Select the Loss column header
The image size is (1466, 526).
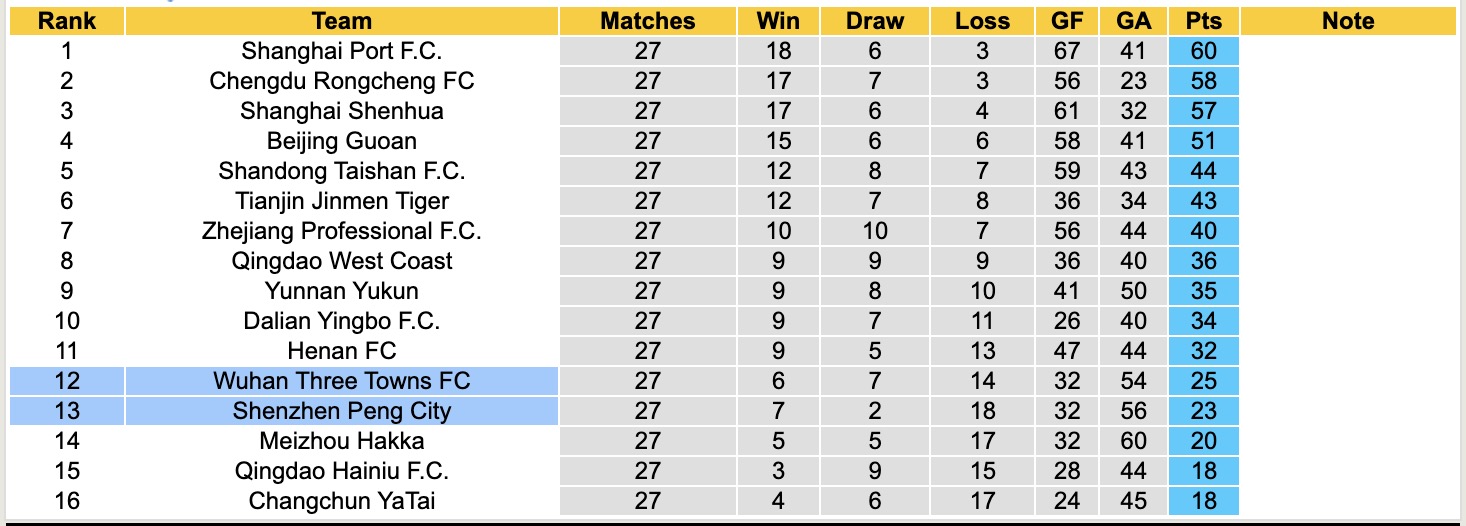(982, 21)
